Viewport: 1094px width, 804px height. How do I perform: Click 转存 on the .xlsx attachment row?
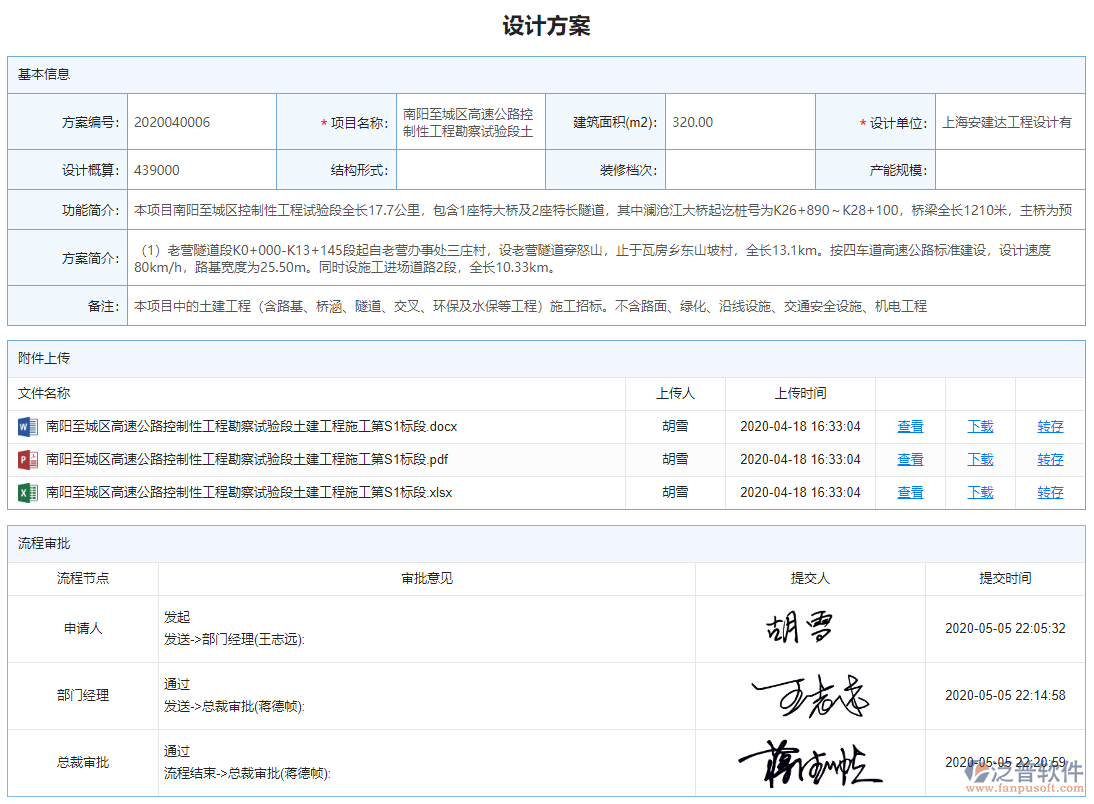click(1050, 492)
